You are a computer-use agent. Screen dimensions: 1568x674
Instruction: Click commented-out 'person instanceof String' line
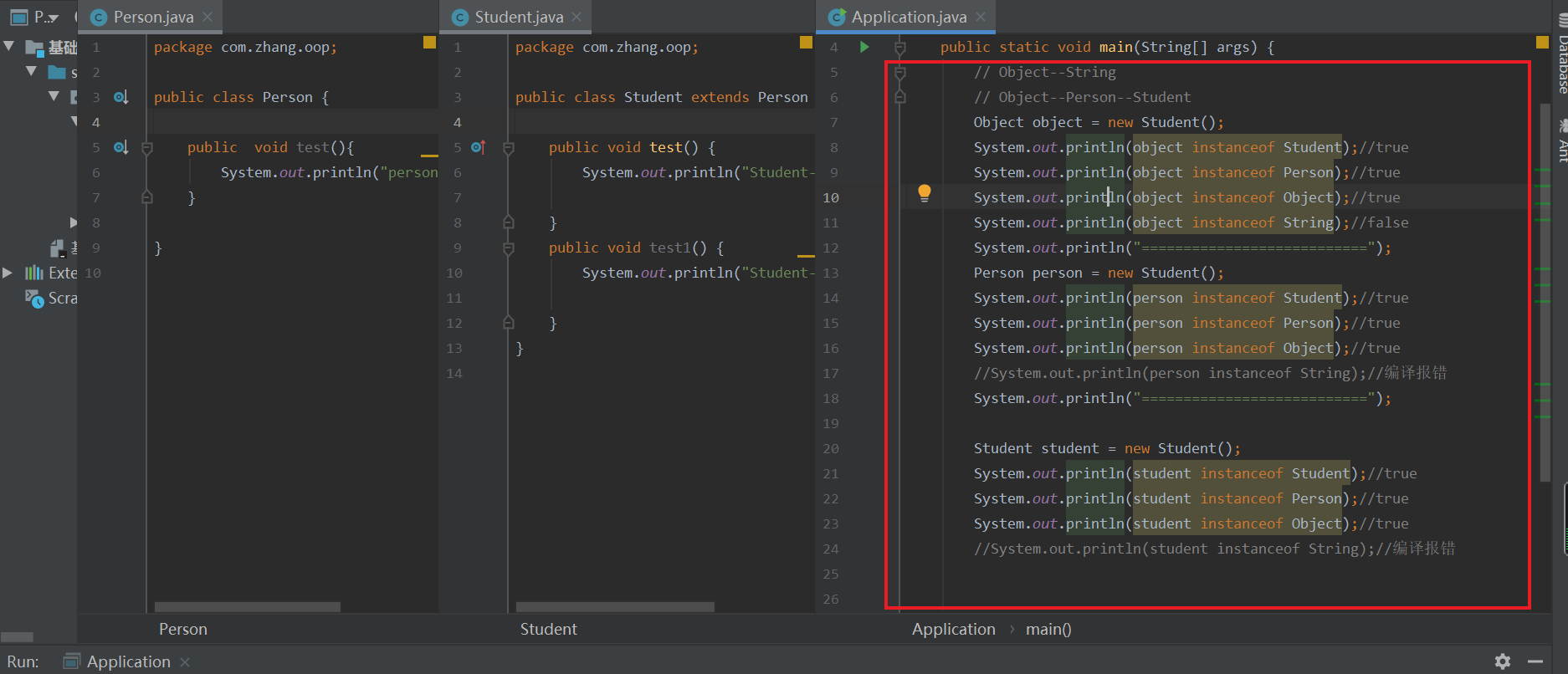(x=1210, y=373)
